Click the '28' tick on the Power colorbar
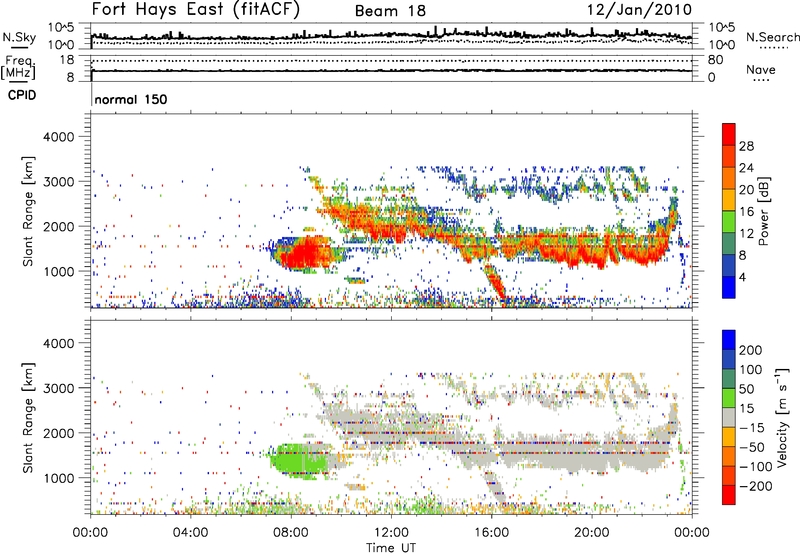 (746, 146)
